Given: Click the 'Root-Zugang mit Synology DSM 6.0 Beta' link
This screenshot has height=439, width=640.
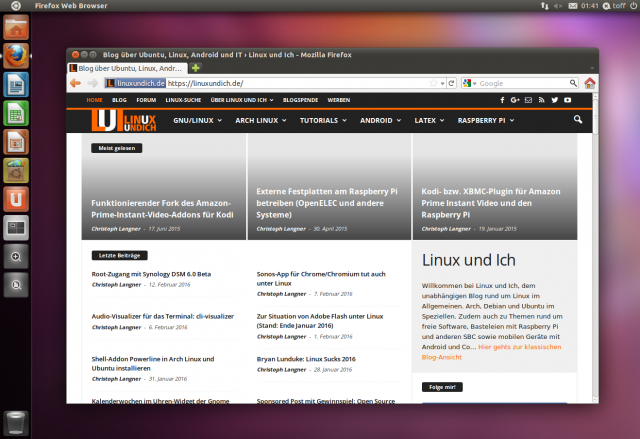Looking at the screenshot, I should click(x=151, y=273).
